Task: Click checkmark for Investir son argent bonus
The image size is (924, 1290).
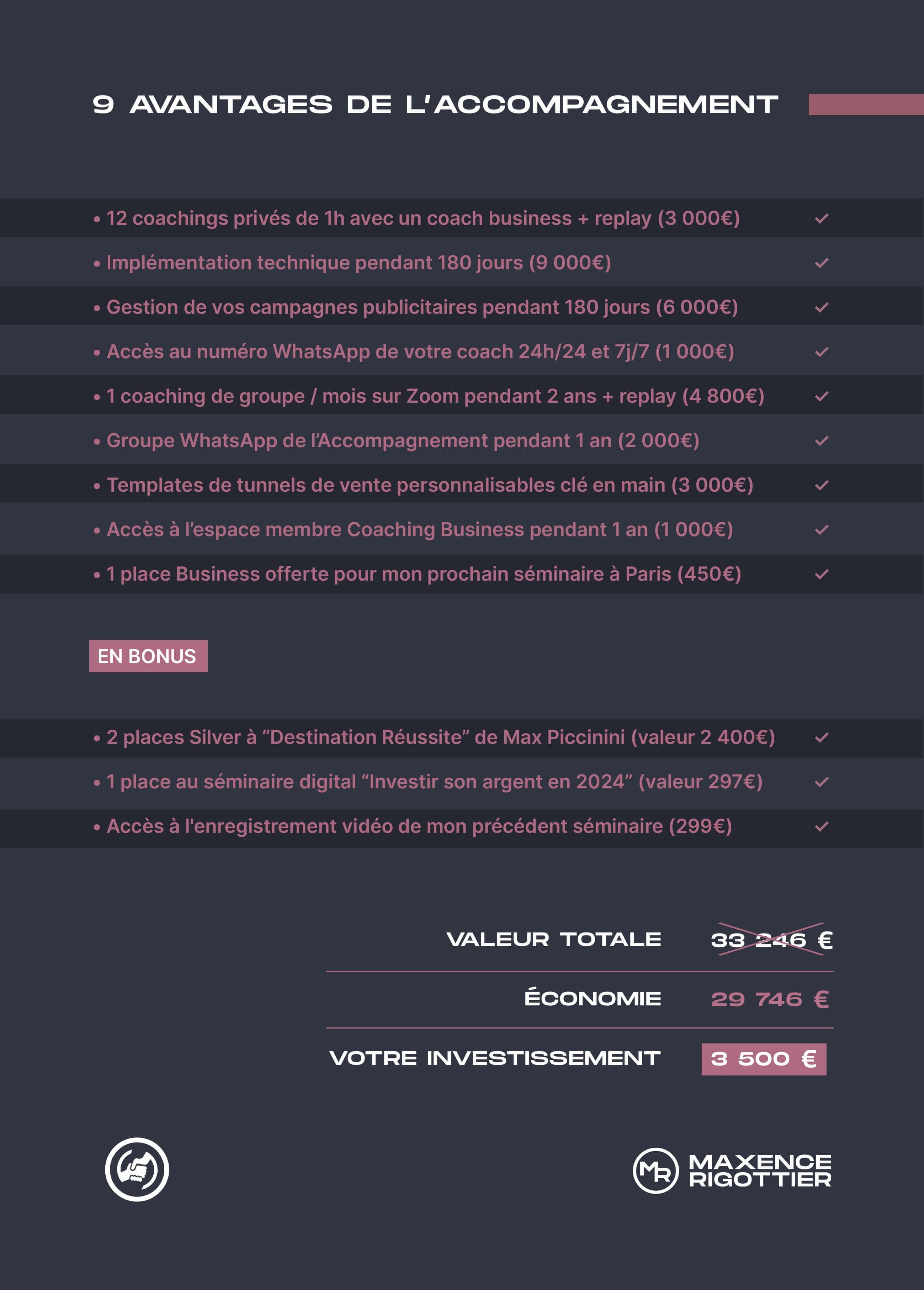Action: [822, 782]
